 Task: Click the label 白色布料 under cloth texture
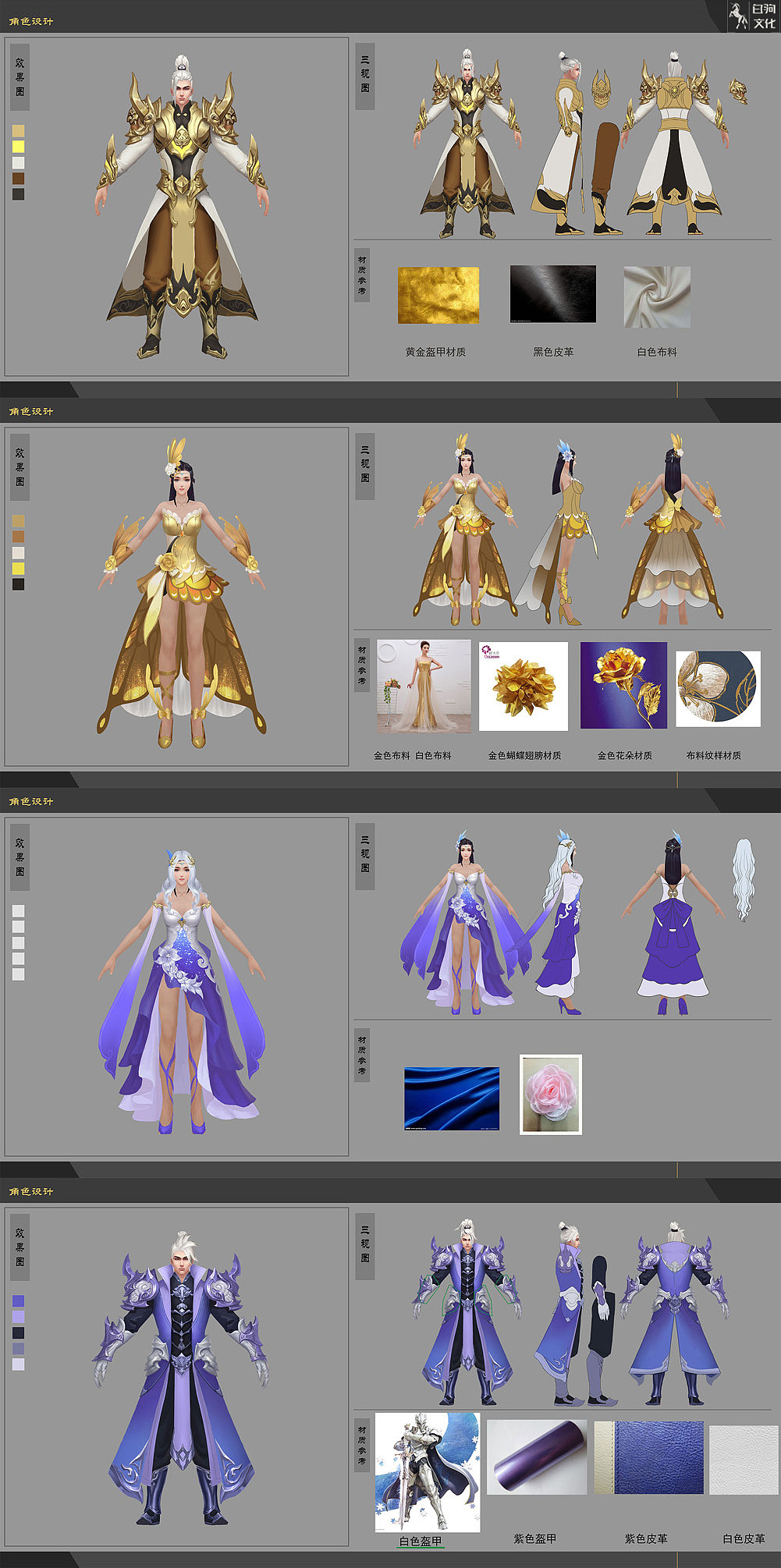657,352
